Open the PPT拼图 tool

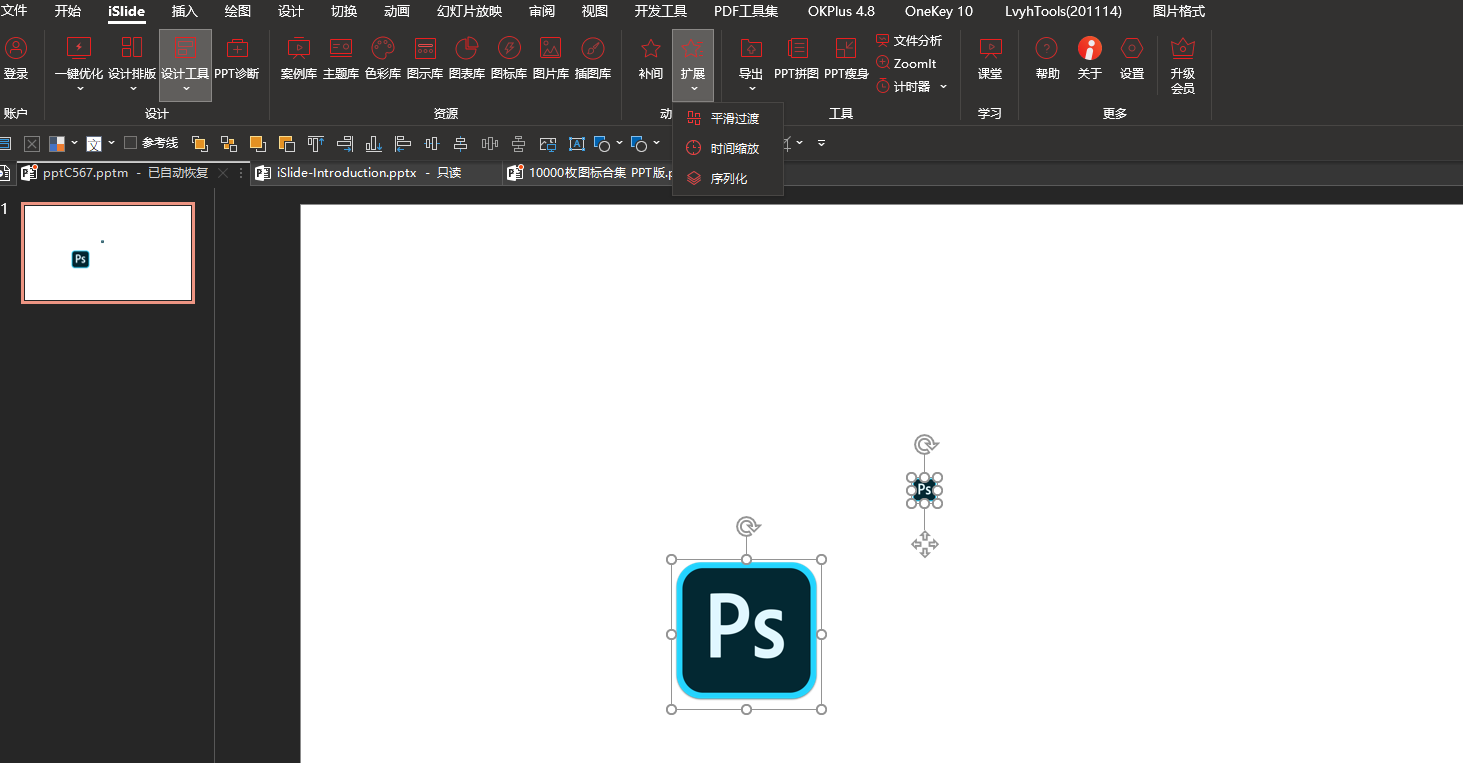click(x=797, y=58)
